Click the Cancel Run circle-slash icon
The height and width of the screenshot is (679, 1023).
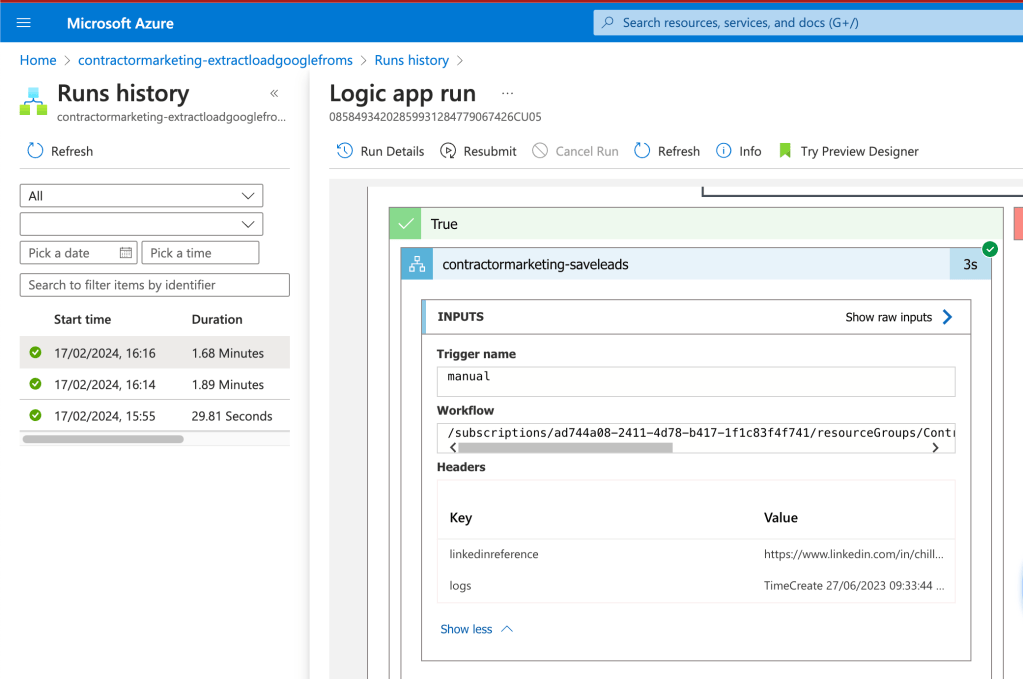540,151
